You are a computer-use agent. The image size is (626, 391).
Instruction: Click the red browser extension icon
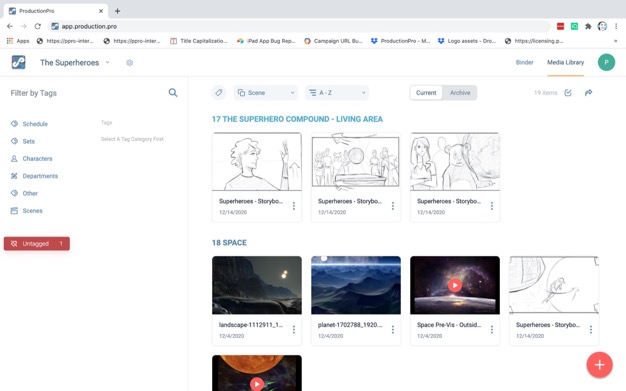(561, 26)
